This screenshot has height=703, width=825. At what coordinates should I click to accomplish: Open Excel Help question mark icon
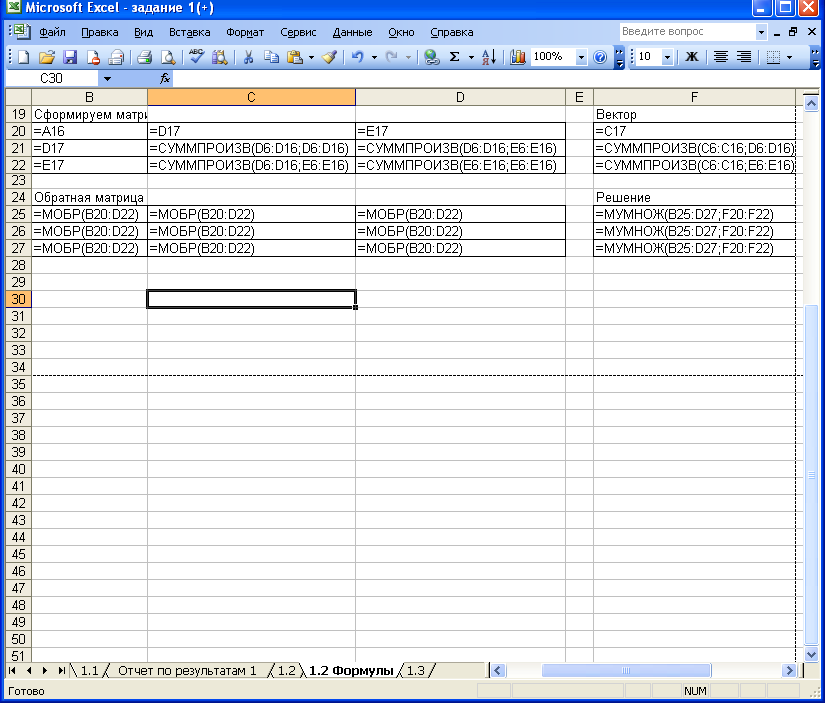tap(600, 57)
